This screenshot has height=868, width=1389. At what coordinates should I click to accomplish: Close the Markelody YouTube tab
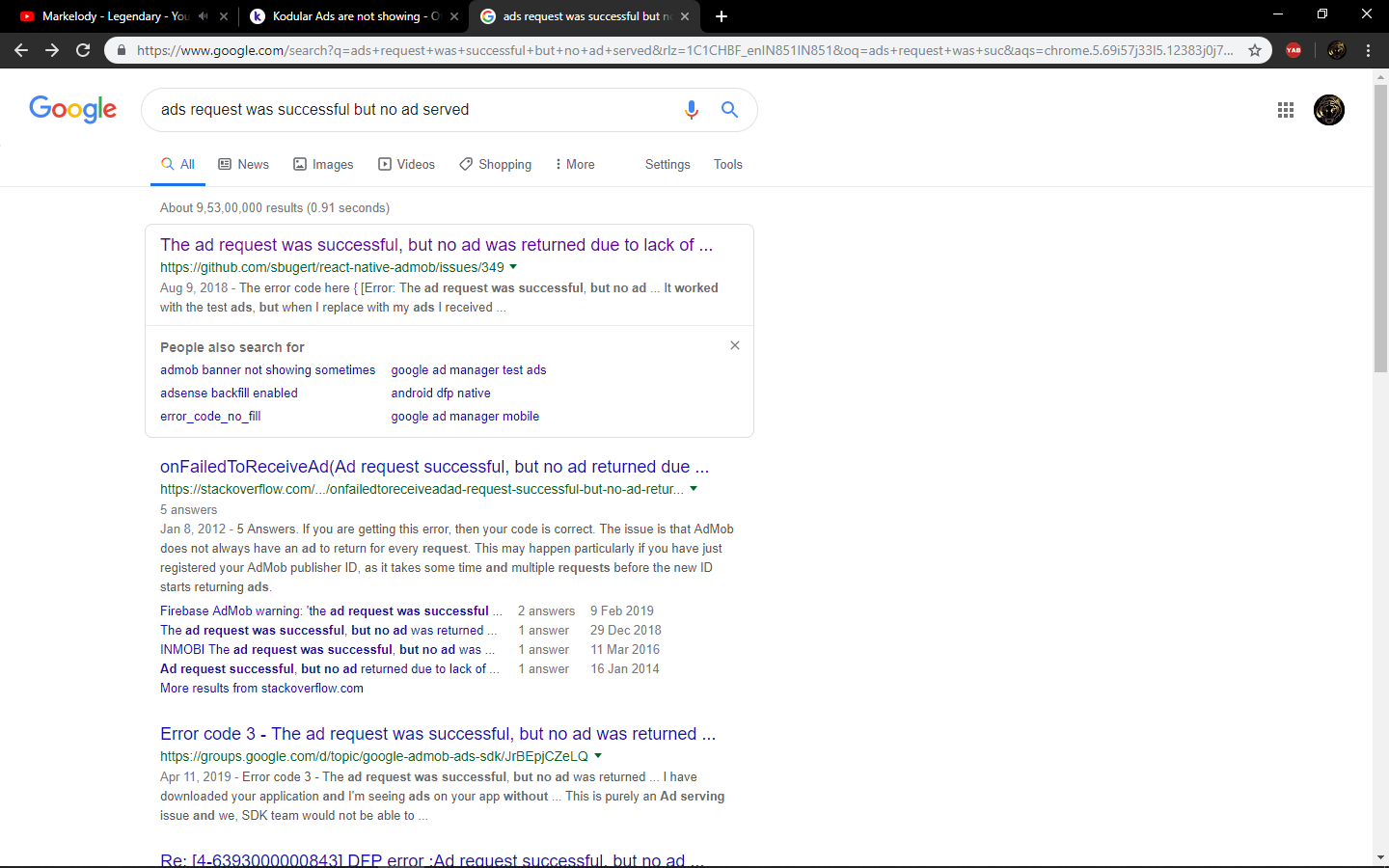[x=224, y=16]
